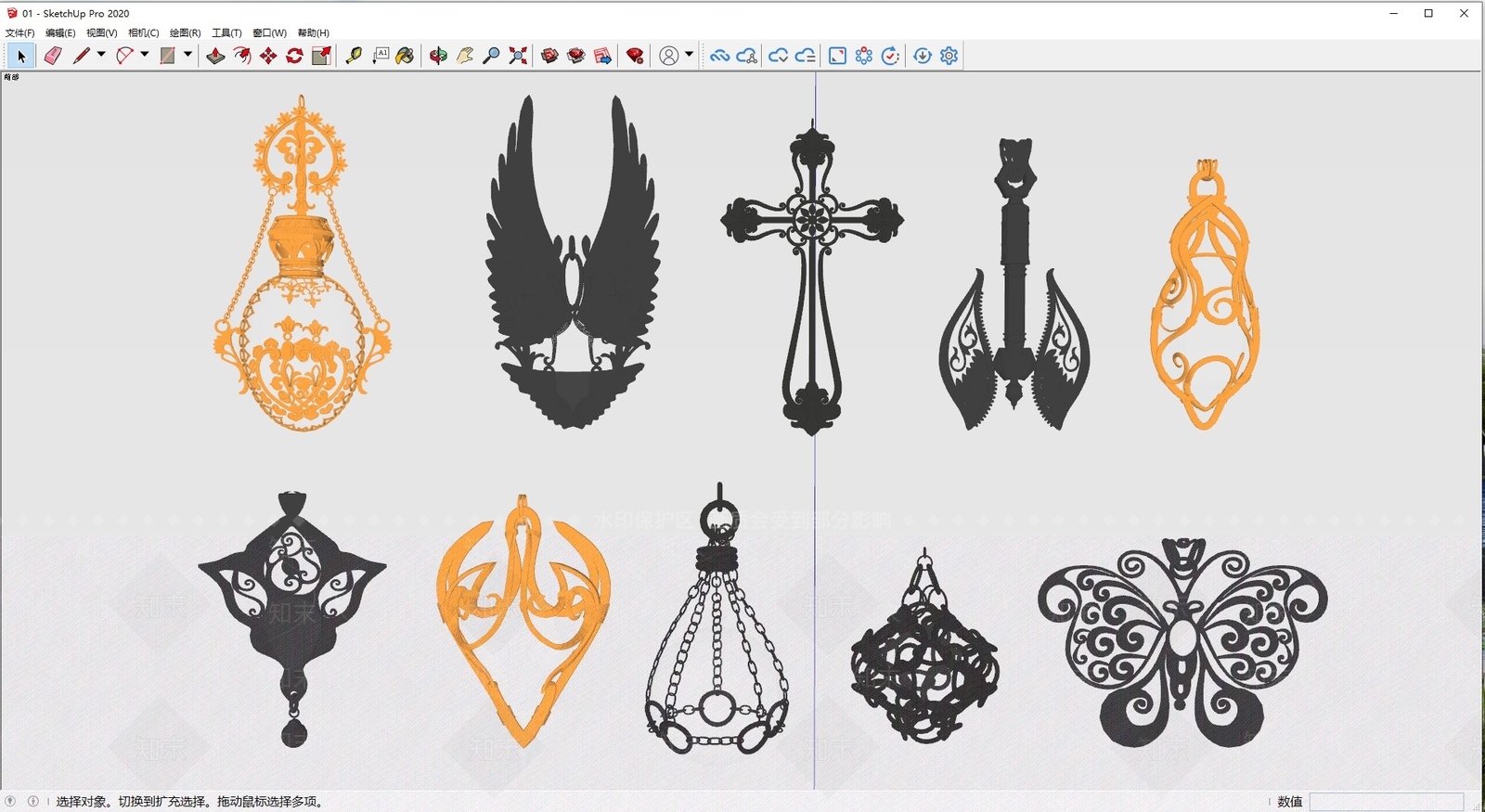
Task: Click the blue square with diagonal arrows
Action: point(837,56)
